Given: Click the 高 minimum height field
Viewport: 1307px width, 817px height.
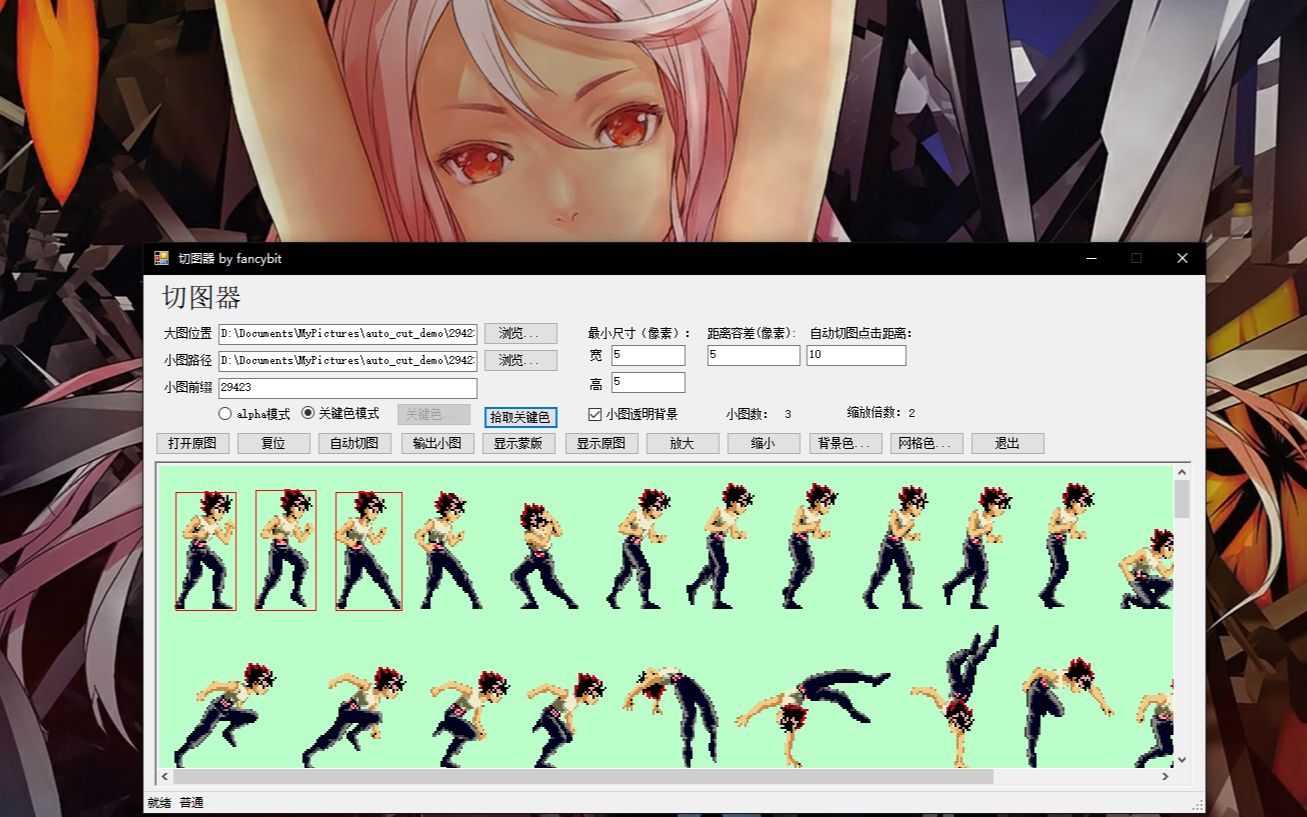Looking at the screenshot, I should [x=648, y=382].
